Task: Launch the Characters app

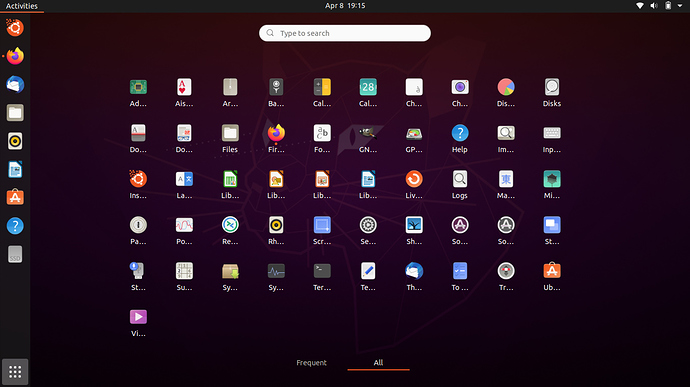Action: pos(414,87)
